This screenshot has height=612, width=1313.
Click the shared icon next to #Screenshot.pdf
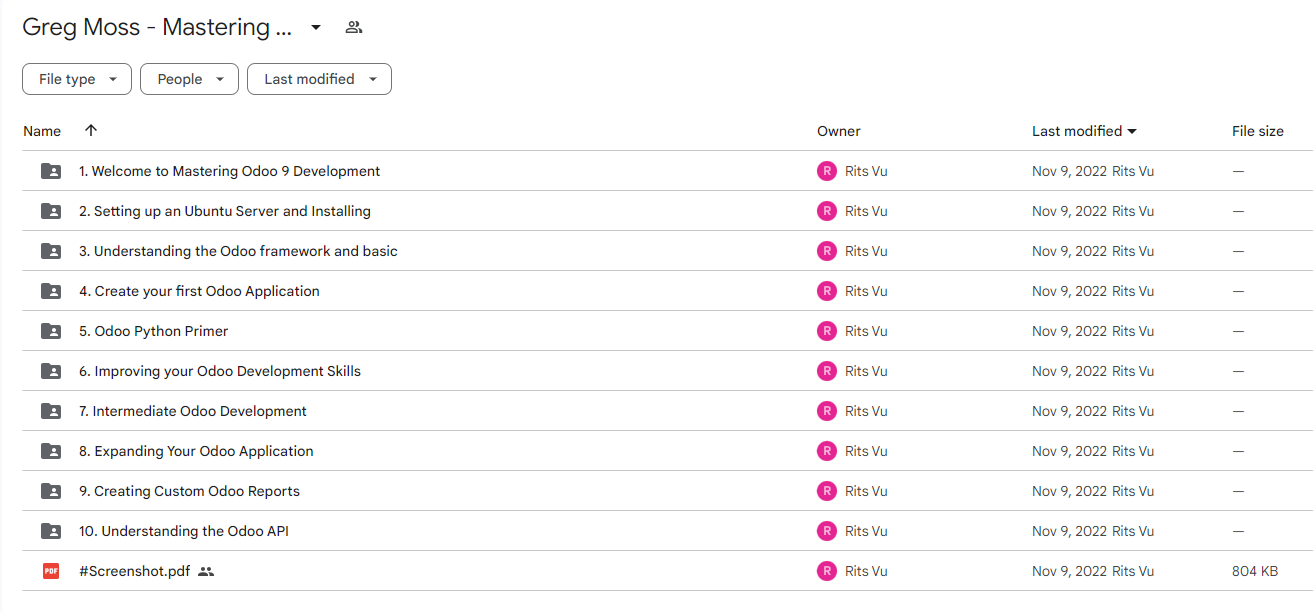(206, 571)
